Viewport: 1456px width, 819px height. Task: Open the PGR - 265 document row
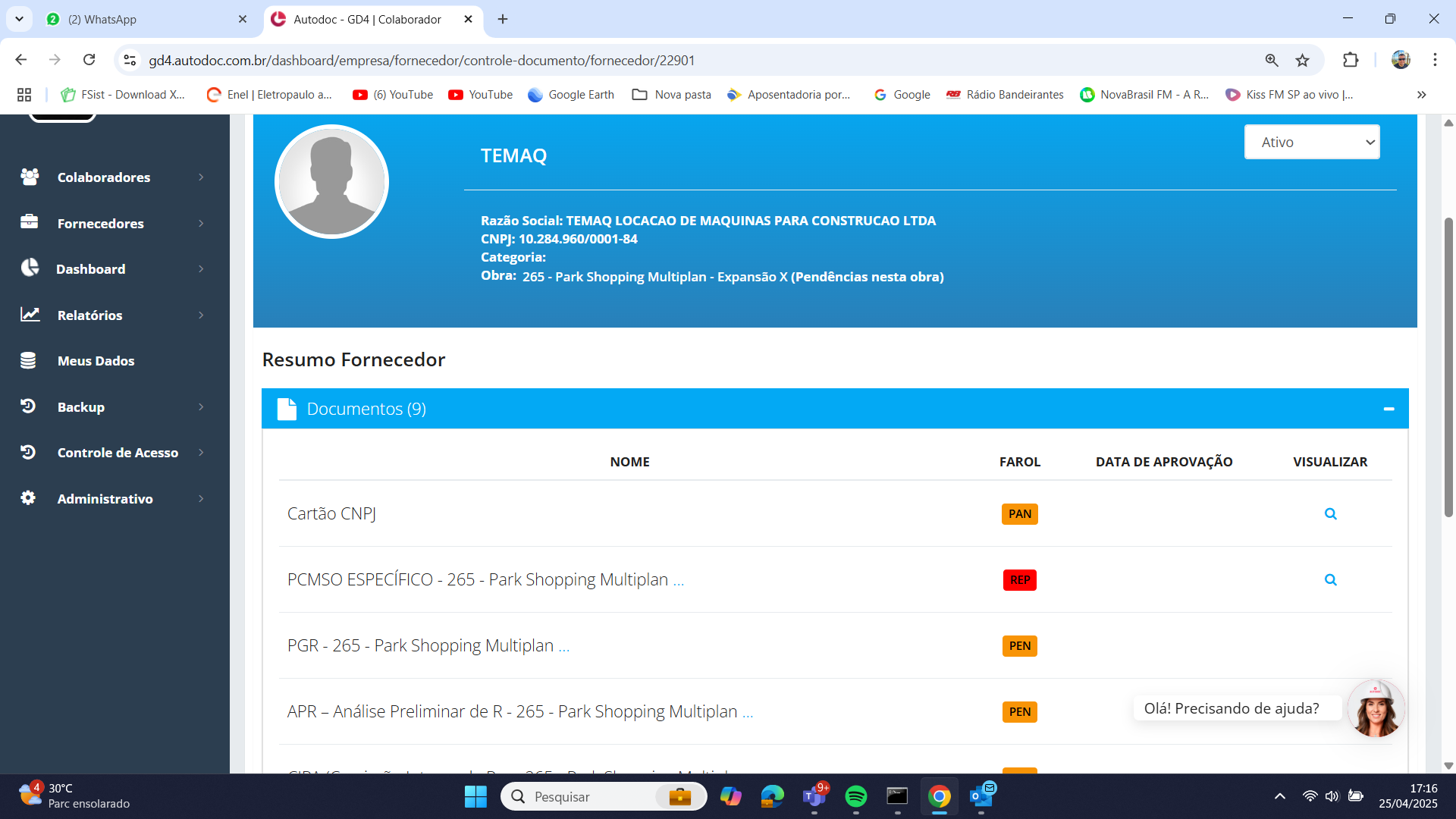(x=835, y=645)
